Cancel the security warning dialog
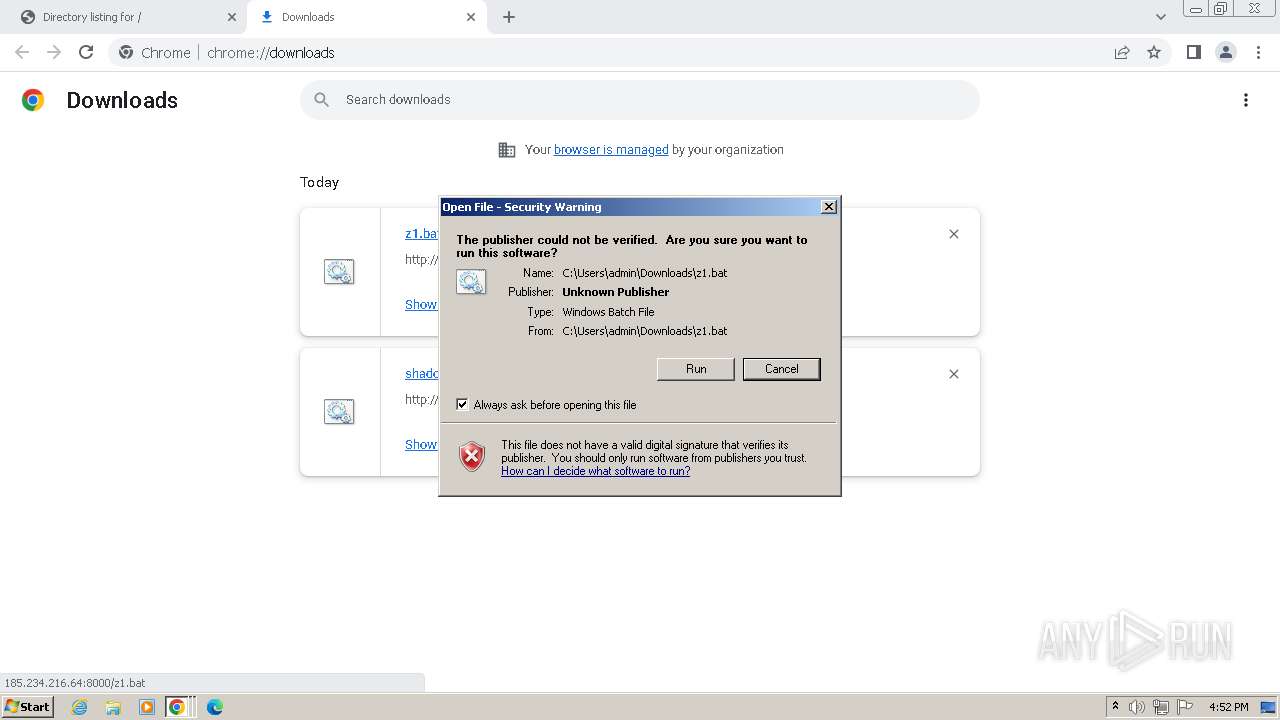 (x=781, y=369)
